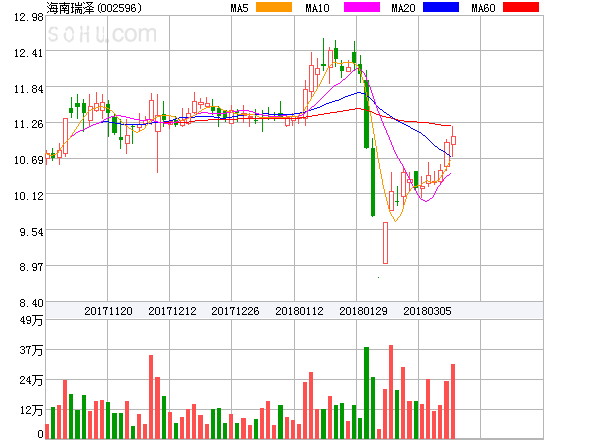Click the magenta MA10 legend swatch

[362, 7]
